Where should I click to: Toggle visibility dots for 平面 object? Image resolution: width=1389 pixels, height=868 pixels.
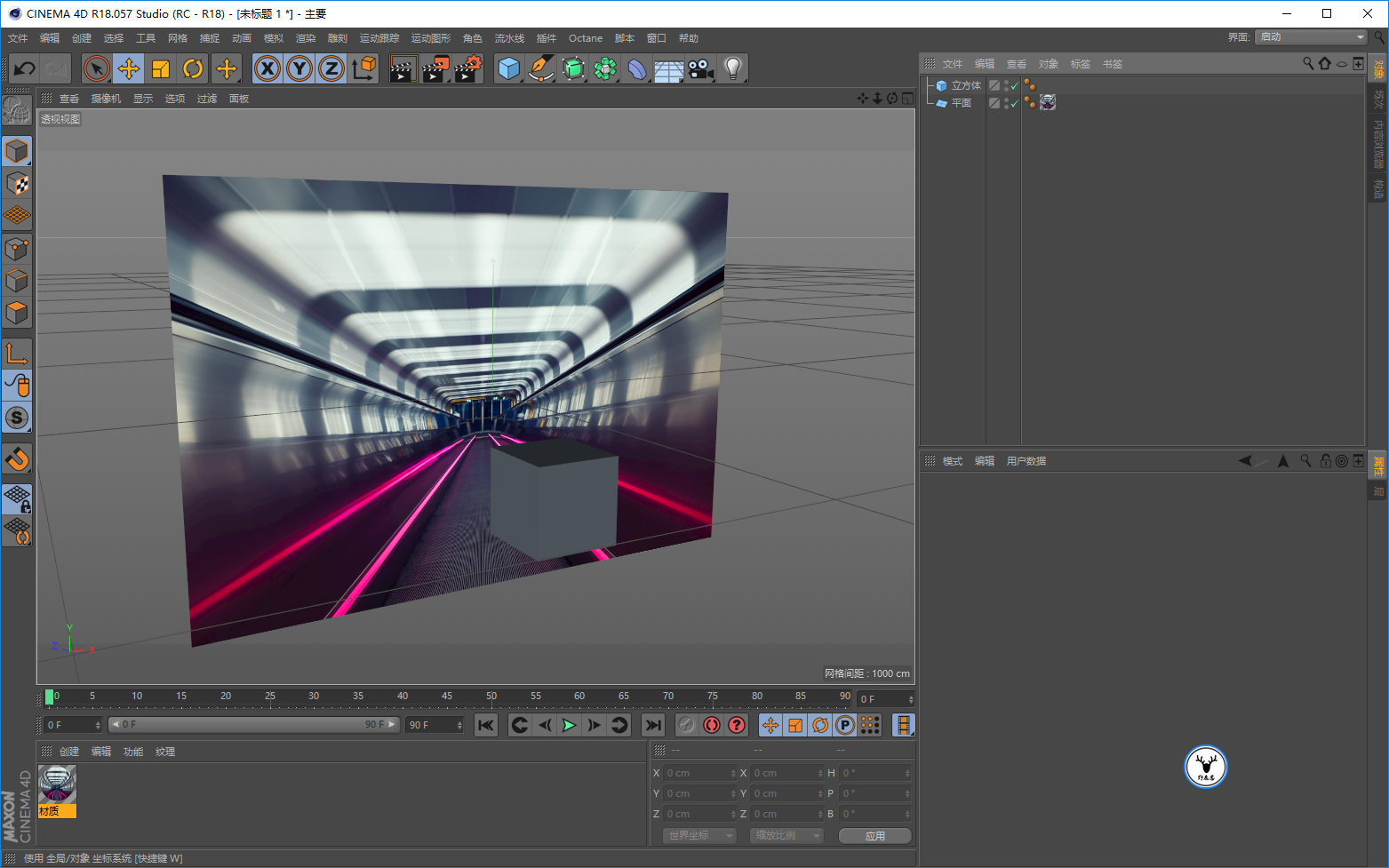click(1006, 103)
